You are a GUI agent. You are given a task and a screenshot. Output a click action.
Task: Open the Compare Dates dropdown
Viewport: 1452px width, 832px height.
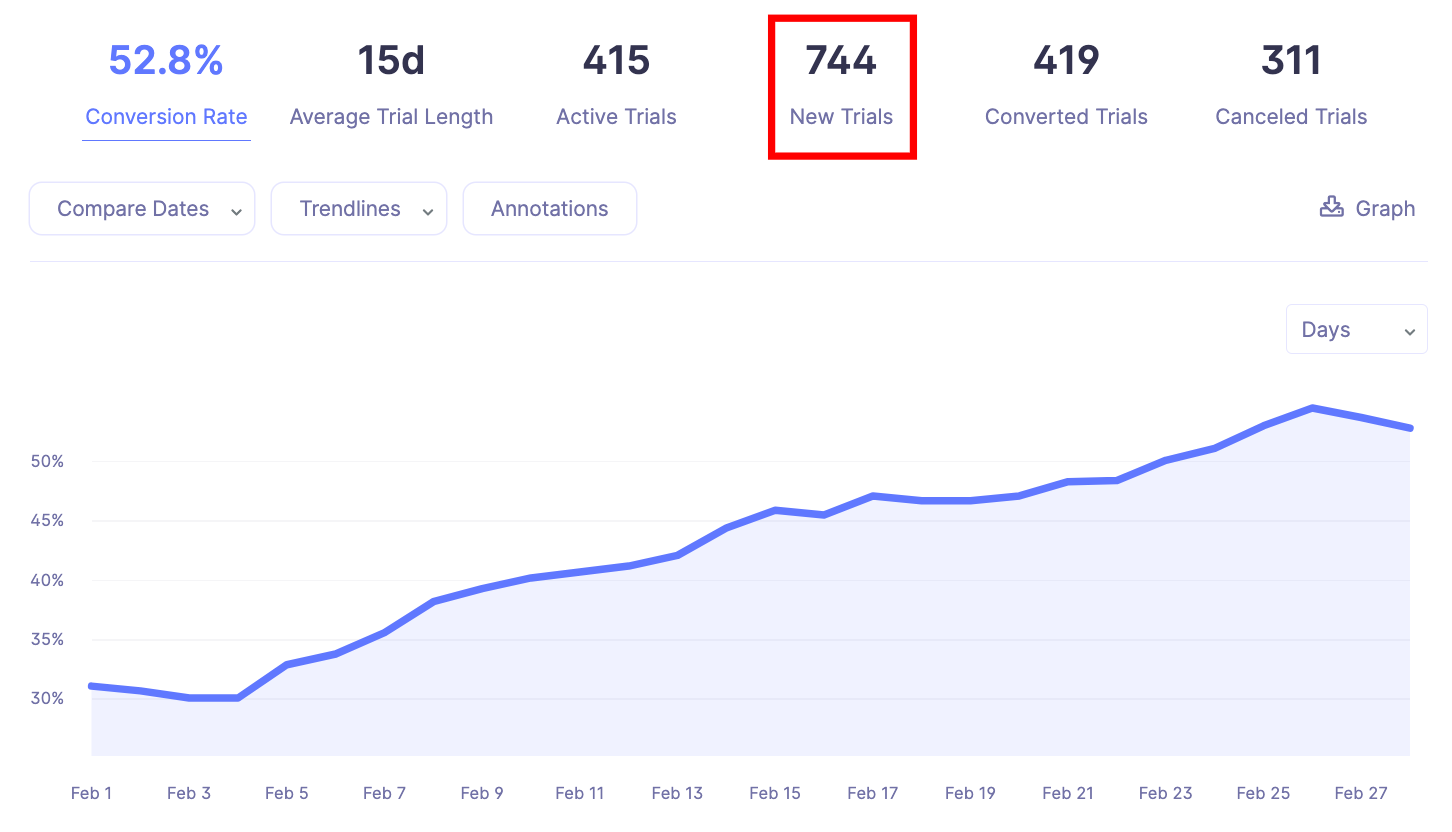click(x=142, y=209)
